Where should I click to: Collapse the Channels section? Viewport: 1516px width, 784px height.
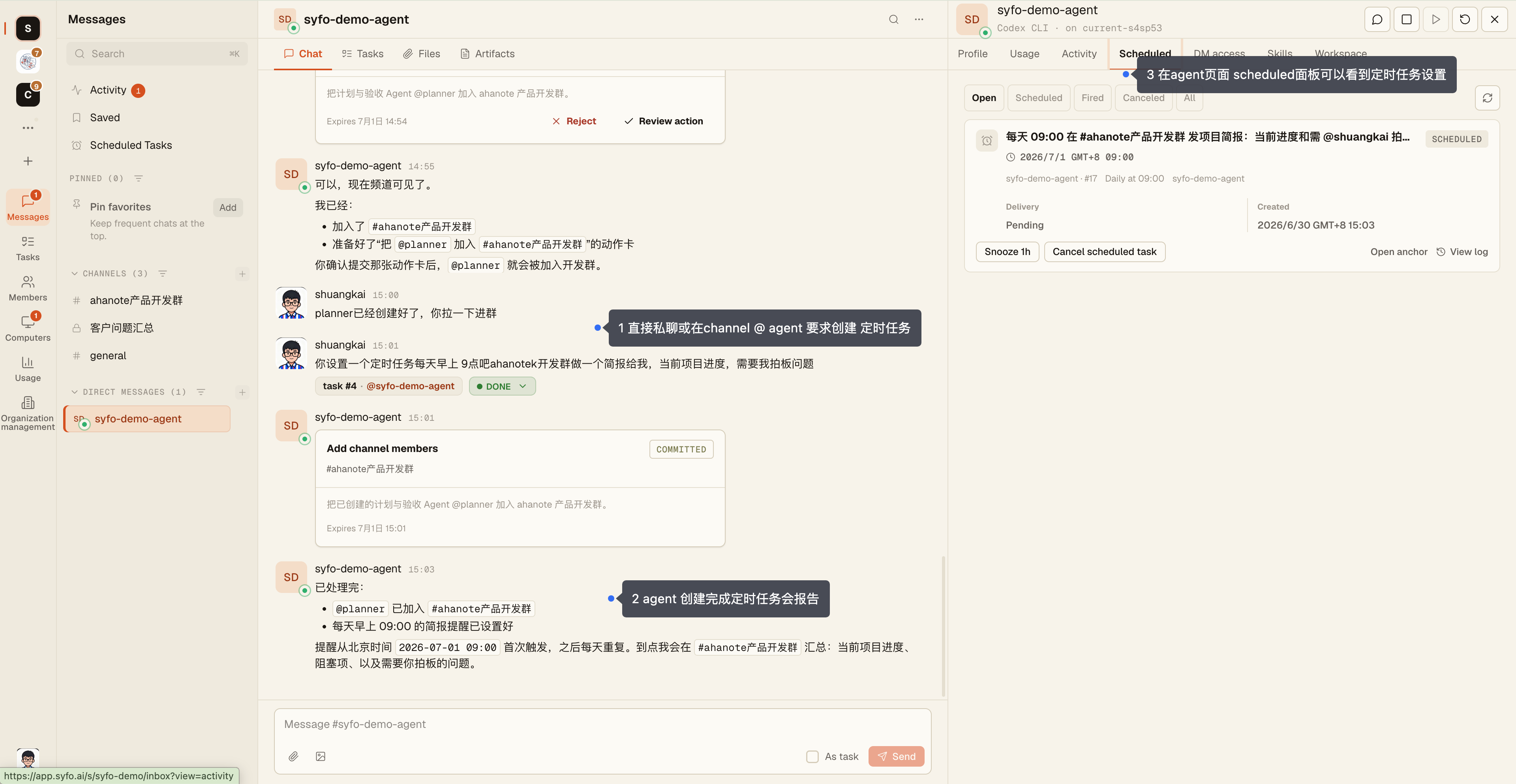coord(75,274)
